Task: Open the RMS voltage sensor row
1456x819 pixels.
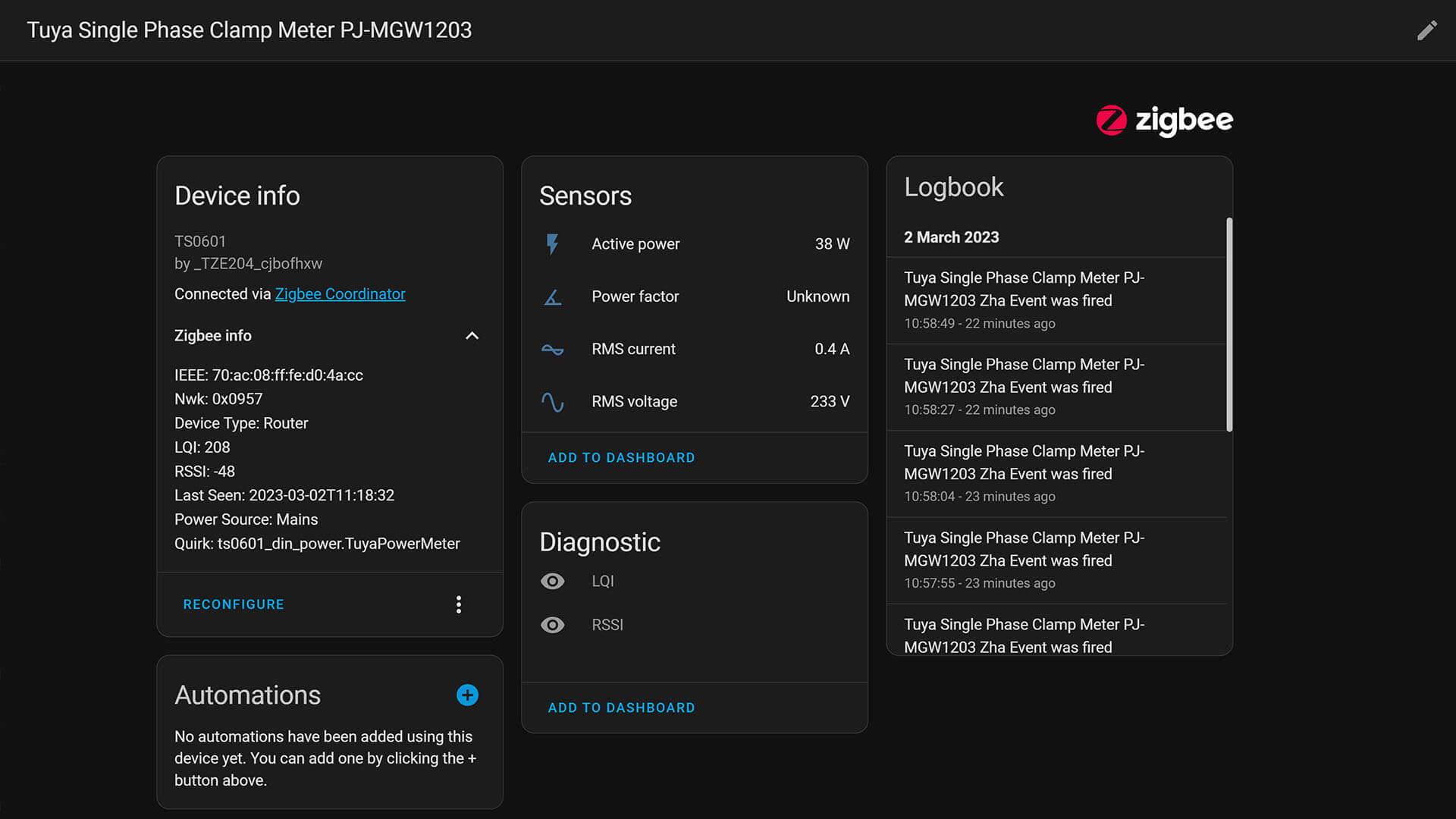Action: pos(695,402)
